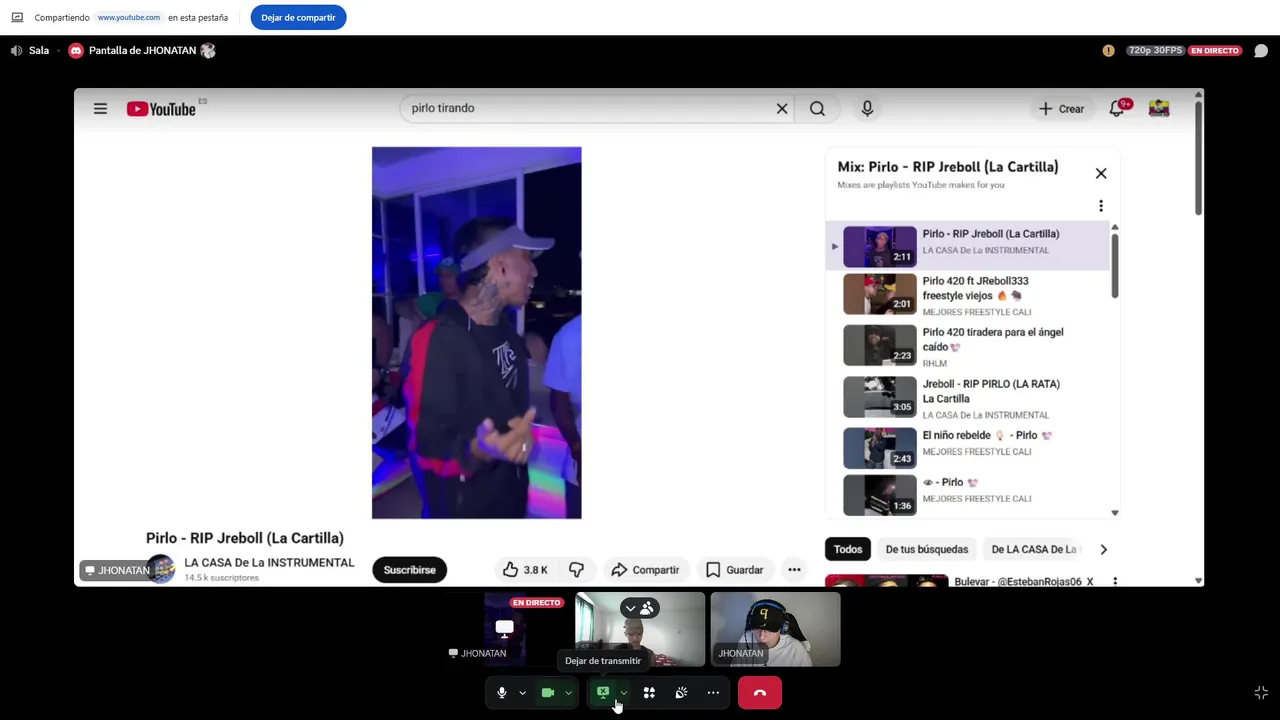The width and height of the screenshot is (1280, 720).
Task: Open the YouTube account avatar
Action: coord(1159,108)
